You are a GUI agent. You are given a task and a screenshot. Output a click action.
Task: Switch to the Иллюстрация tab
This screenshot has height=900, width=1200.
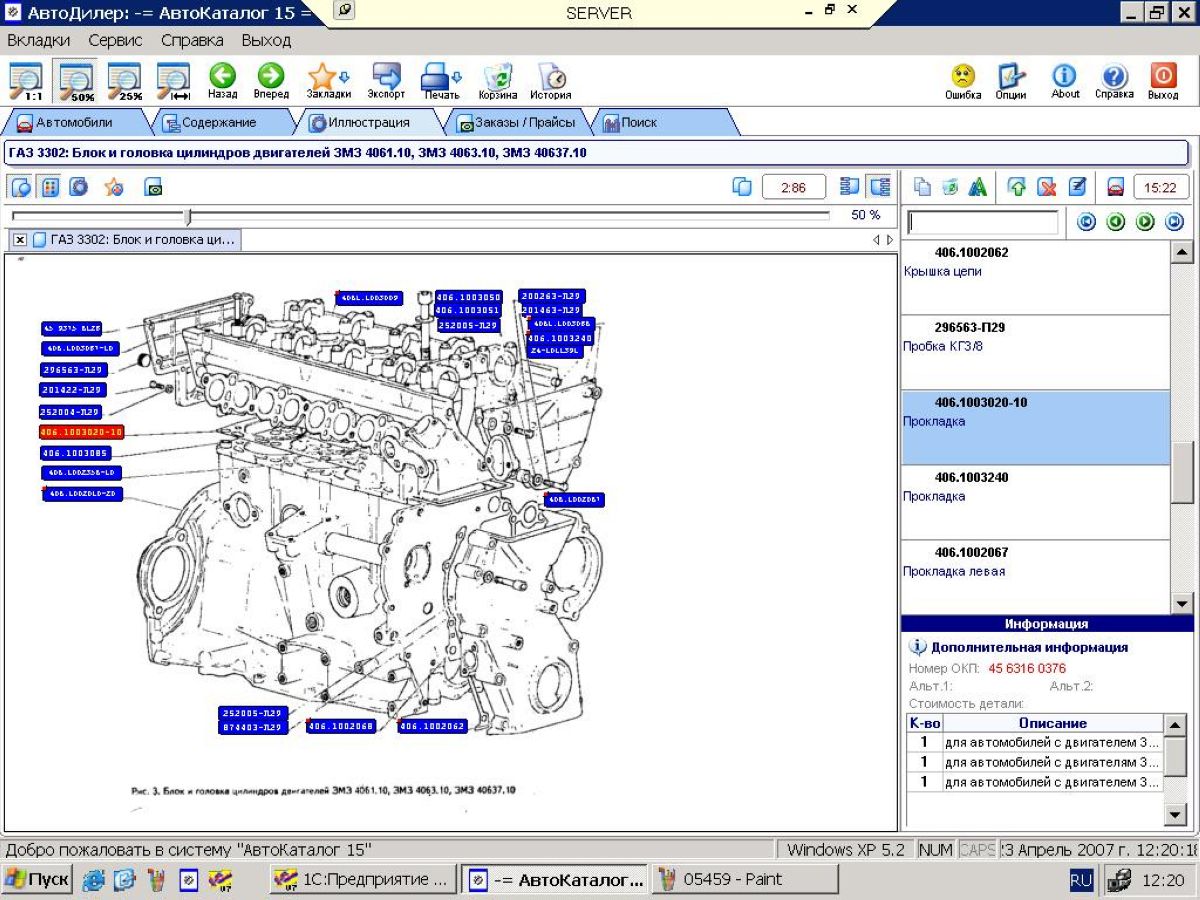pyautogui.click(x=368, y=123)
